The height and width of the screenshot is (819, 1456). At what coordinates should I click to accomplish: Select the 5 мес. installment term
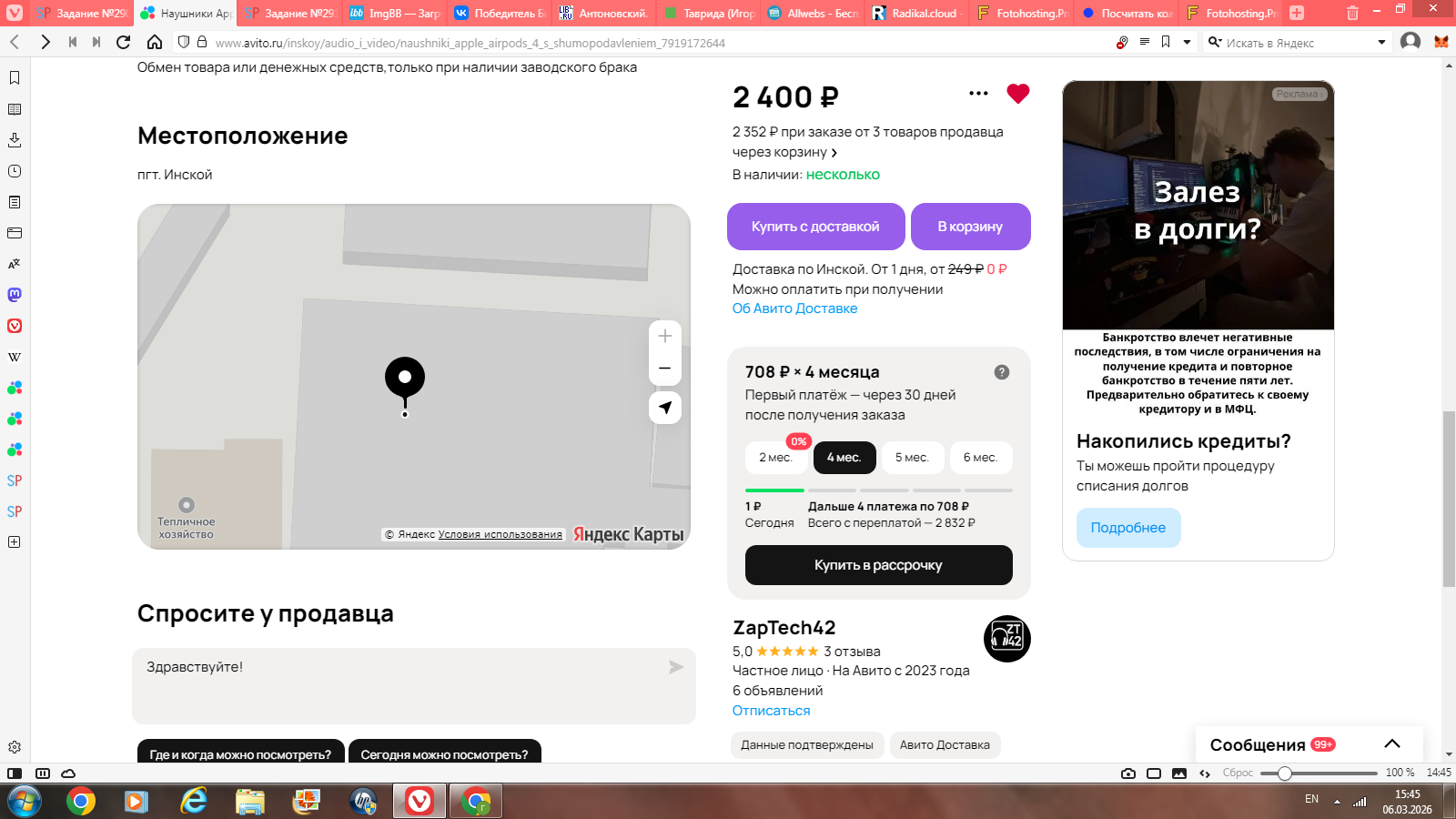tap(913, 458)
